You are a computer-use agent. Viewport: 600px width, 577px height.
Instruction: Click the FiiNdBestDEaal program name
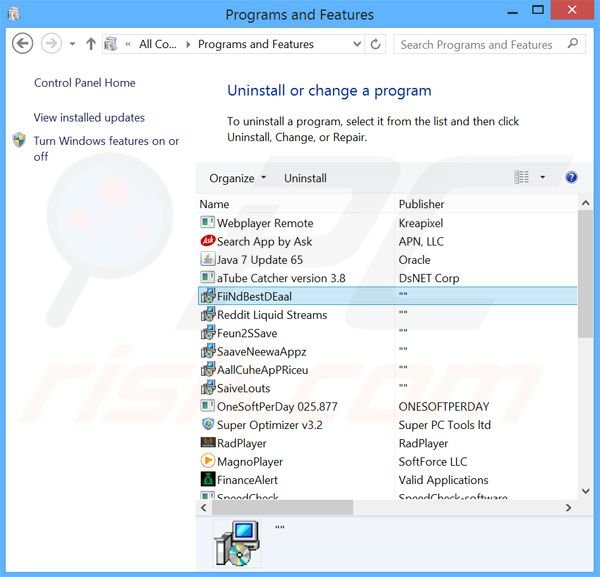254,297
